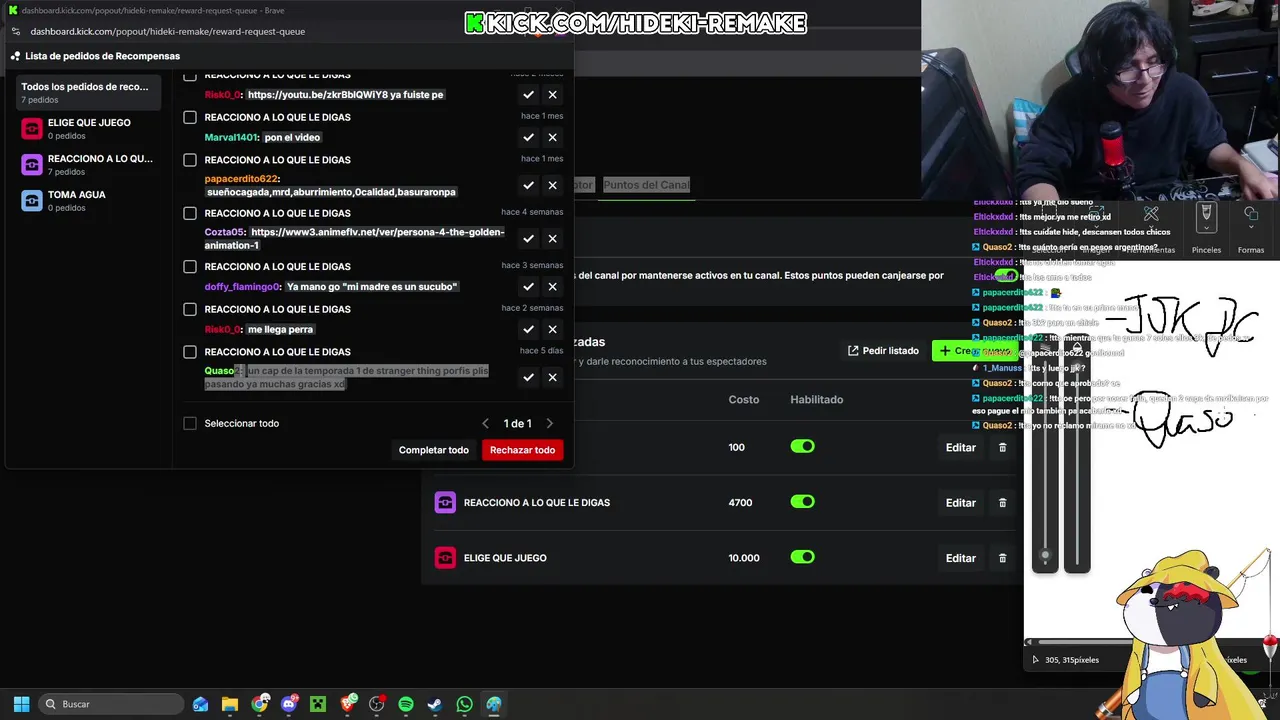Approve Quaso's Stranger Things request
This screenshot has width=1280, height=720.
[x=528, y=377]
